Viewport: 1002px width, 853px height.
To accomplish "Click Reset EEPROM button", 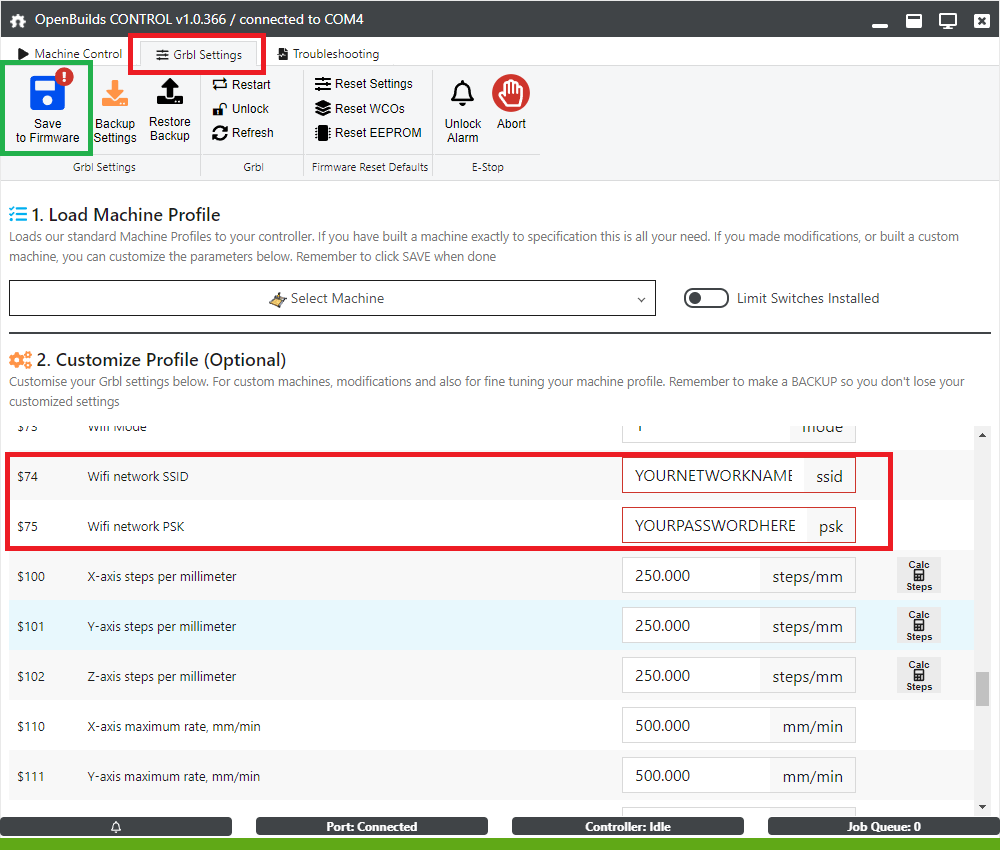I will point(368,133).
